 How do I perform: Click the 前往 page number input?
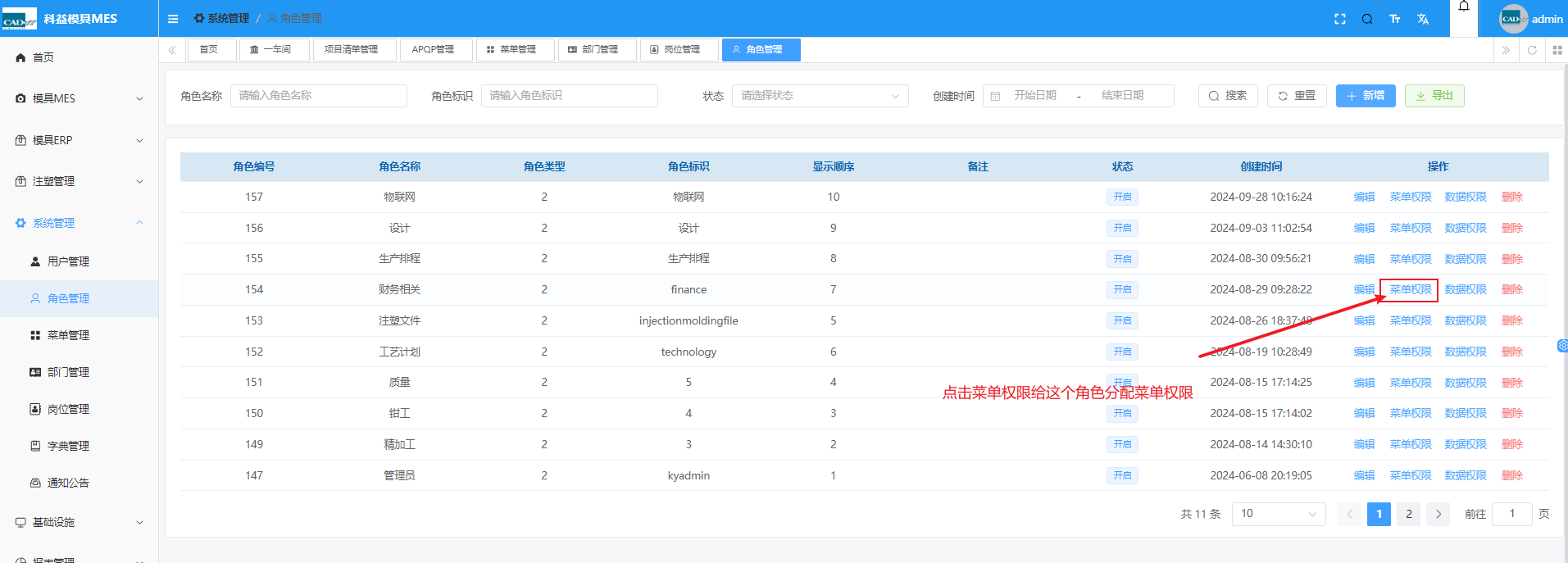1512,514
